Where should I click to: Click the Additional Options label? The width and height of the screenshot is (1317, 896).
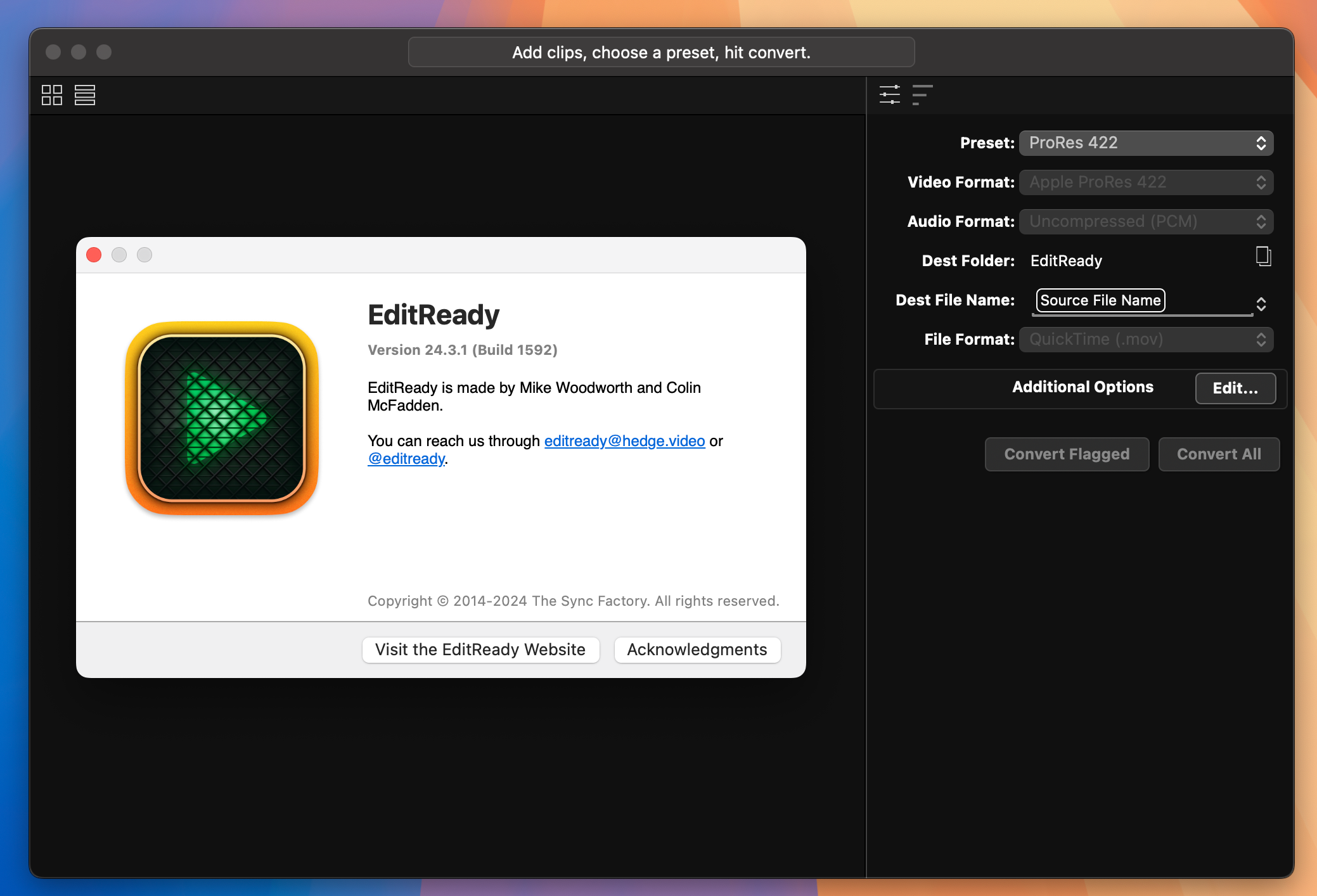[x=1083, y=387]
